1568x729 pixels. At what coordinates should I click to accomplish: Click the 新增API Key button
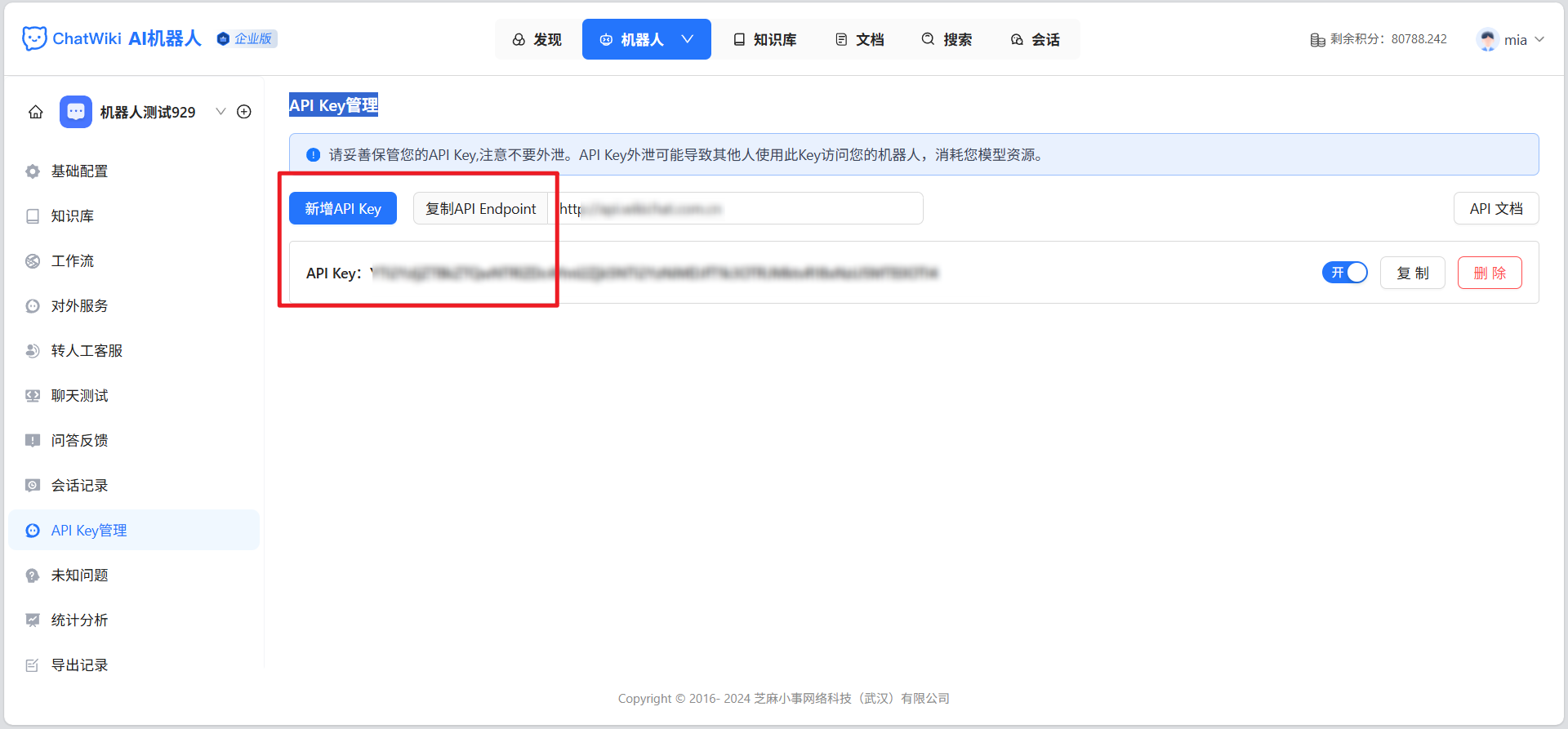pyautogui.click(x=343, y=209)
